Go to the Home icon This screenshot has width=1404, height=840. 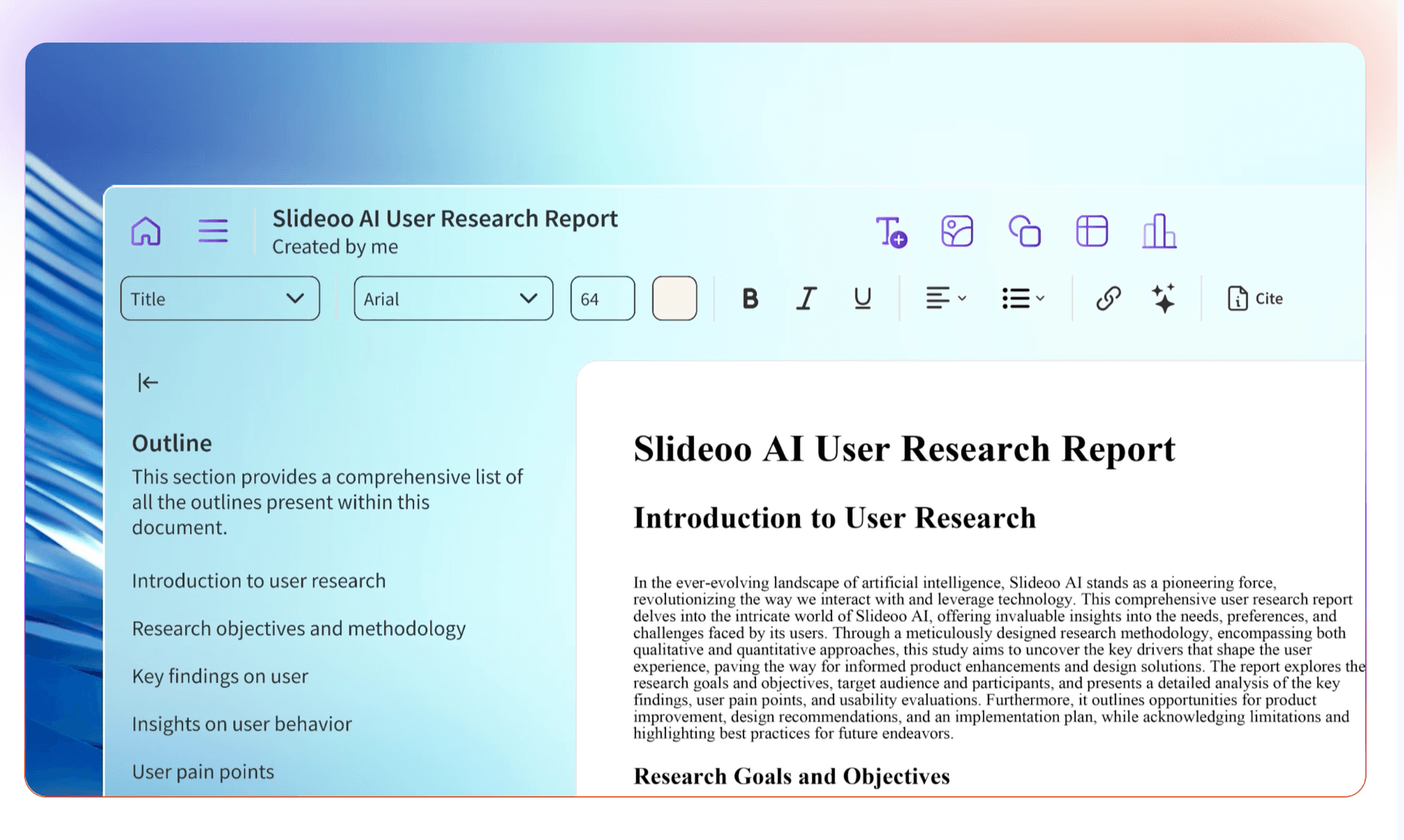click(146, 231)
